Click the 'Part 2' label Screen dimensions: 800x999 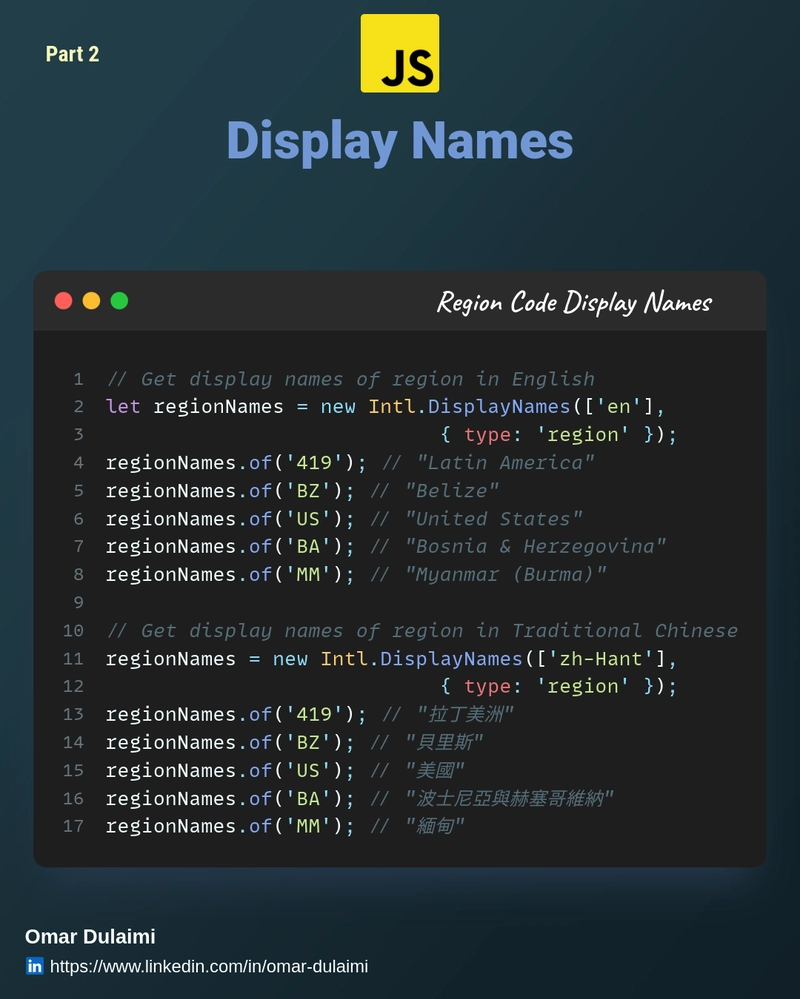[x=72, y=54]
